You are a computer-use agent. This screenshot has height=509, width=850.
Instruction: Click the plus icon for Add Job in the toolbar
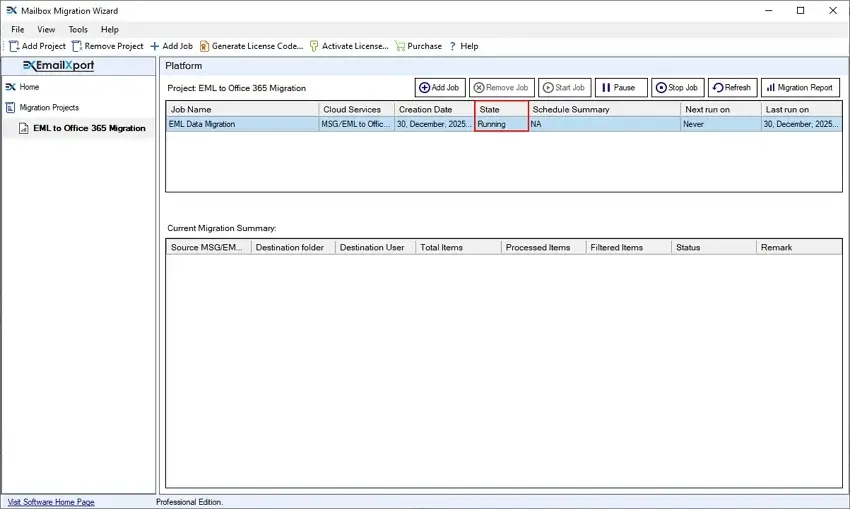154,46
